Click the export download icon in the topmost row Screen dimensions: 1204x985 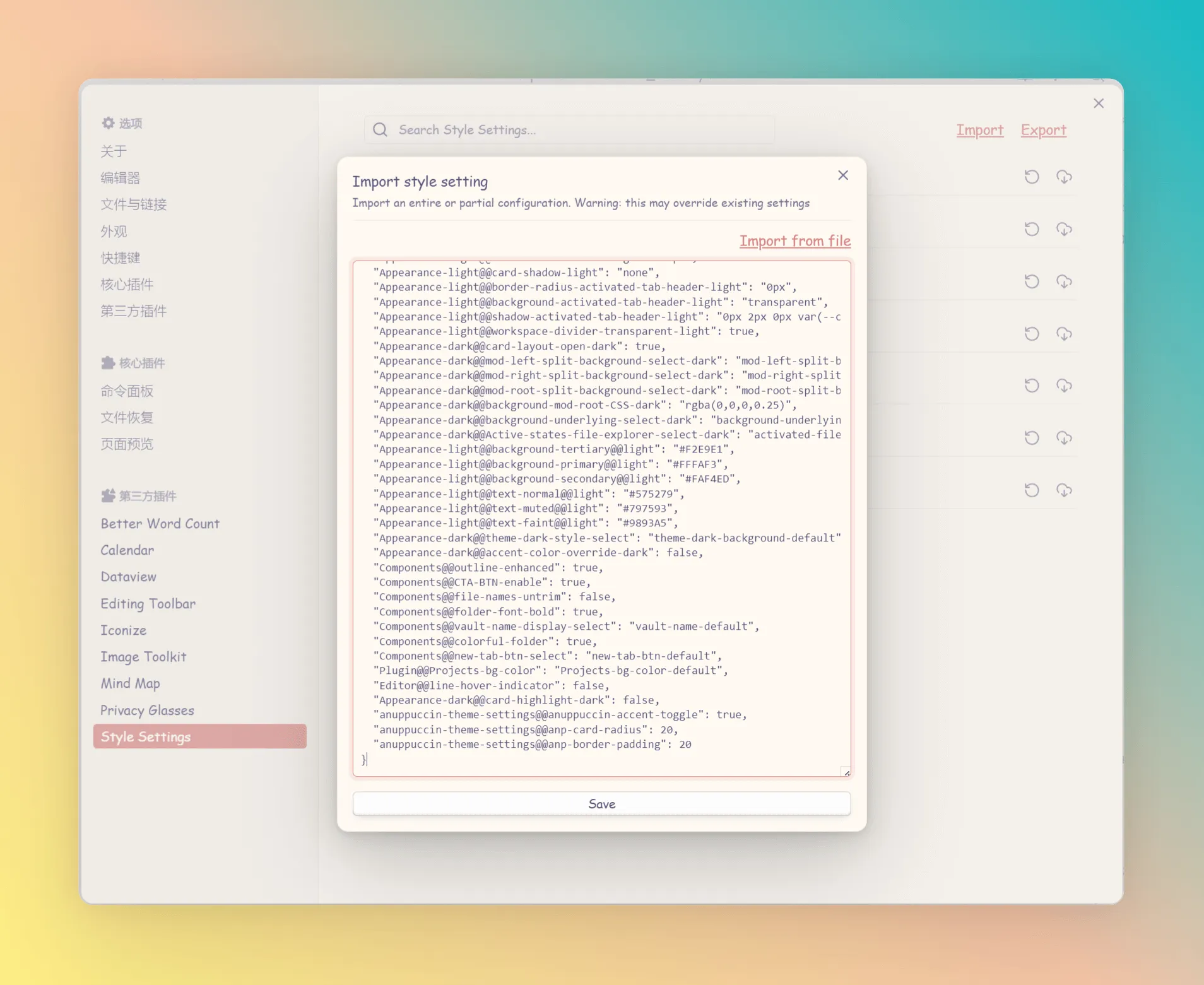click(x=1064, y=177)
